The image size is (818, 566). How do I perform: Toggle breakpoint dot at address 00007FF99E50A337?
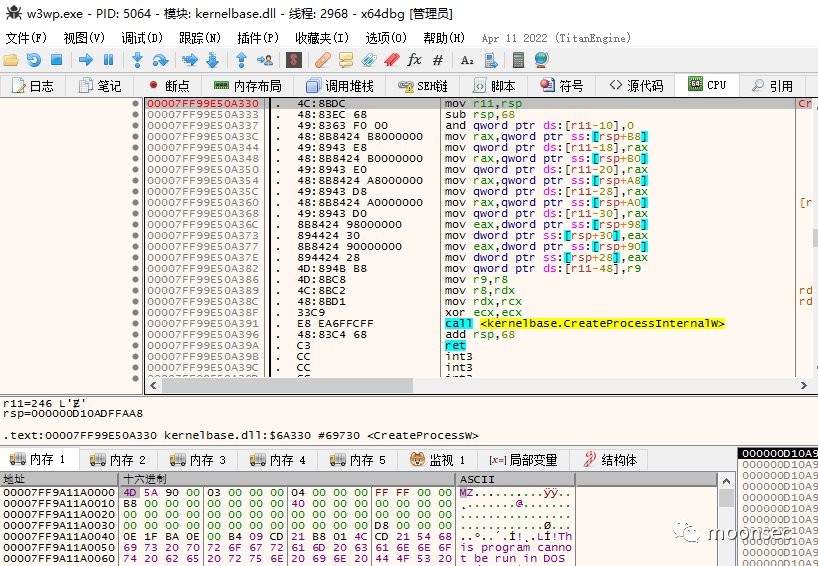[136, 125]
